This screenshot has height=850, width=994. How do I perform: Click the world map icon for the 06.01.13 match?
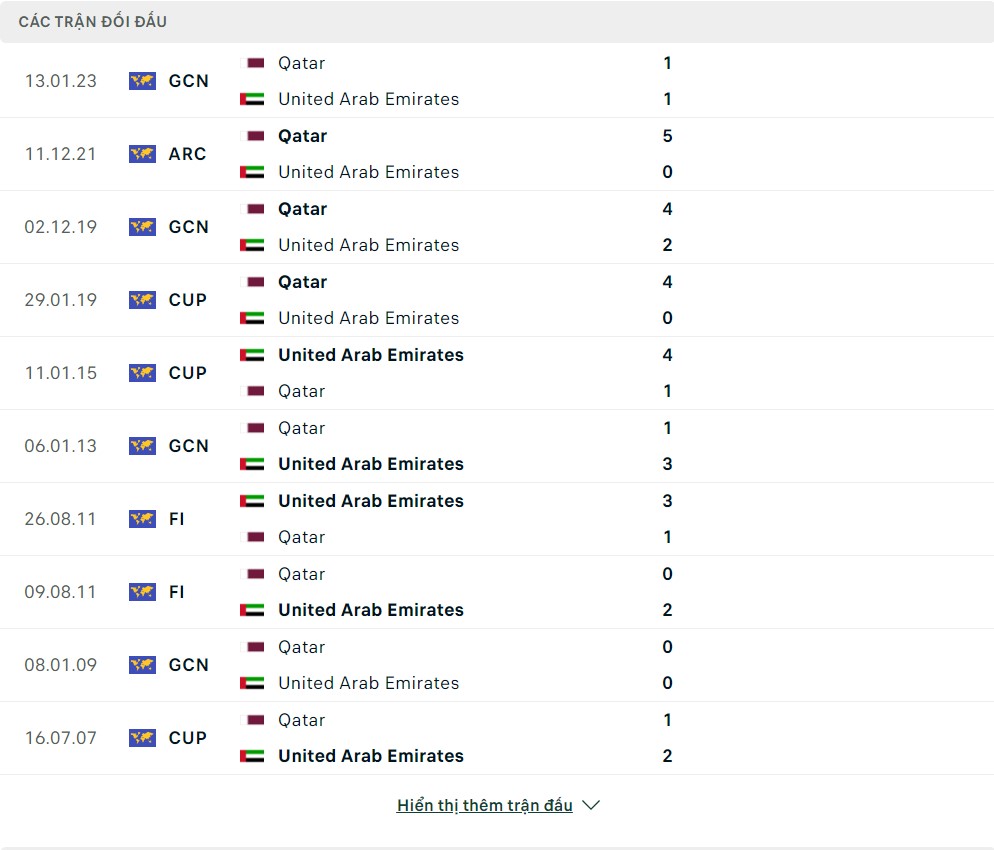pyautogui.click(x=142, y=446)
